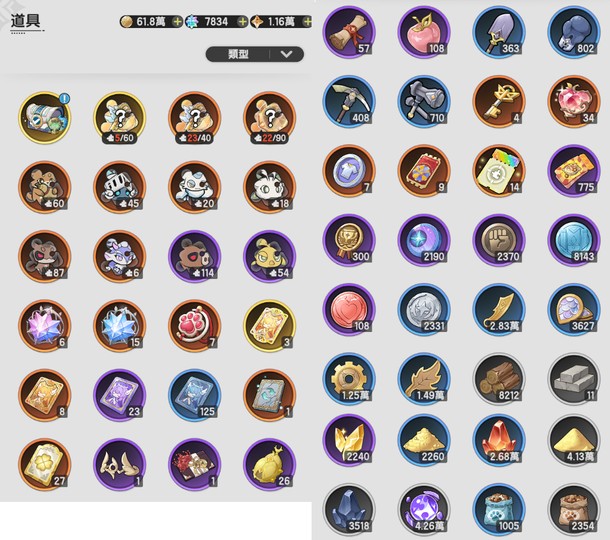Select the knight helmet pet shard with 45
This screenshot has height=540, width=610.
pyautogui.click(x=120, y=187)
